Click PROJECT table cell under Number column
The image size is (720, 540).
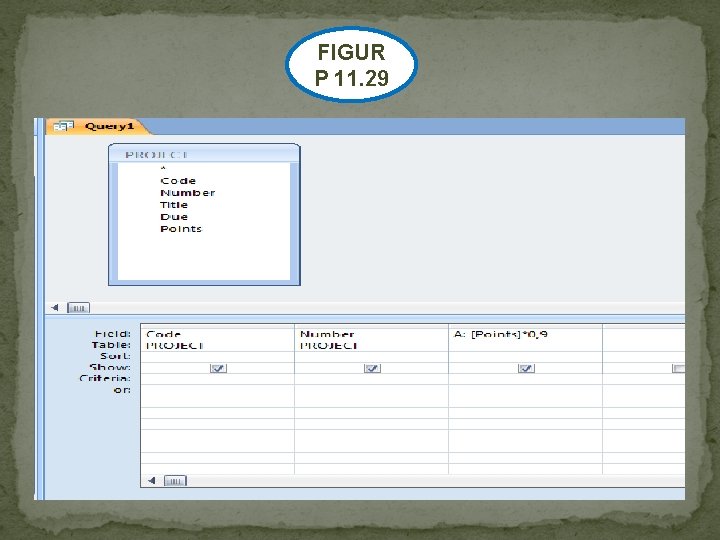[x=371, y=345]
